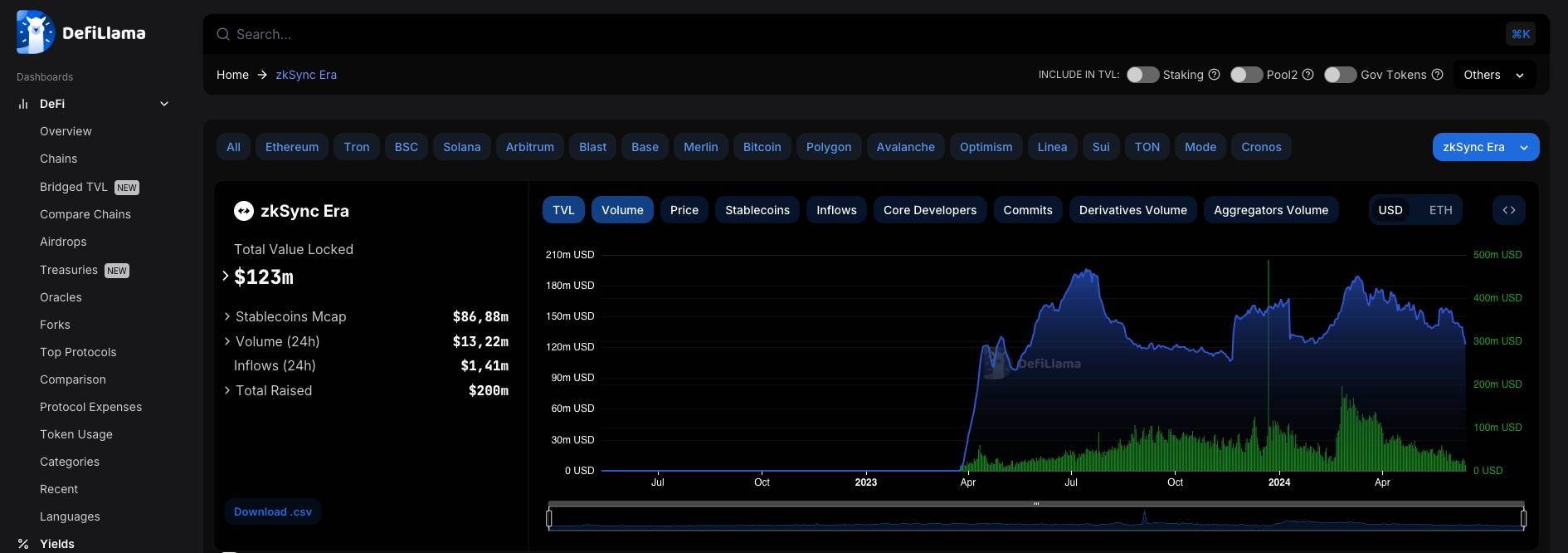Screen dimensions: 1568x553
Task: Click the Yields percent icon
Action: tap(23, 544)
